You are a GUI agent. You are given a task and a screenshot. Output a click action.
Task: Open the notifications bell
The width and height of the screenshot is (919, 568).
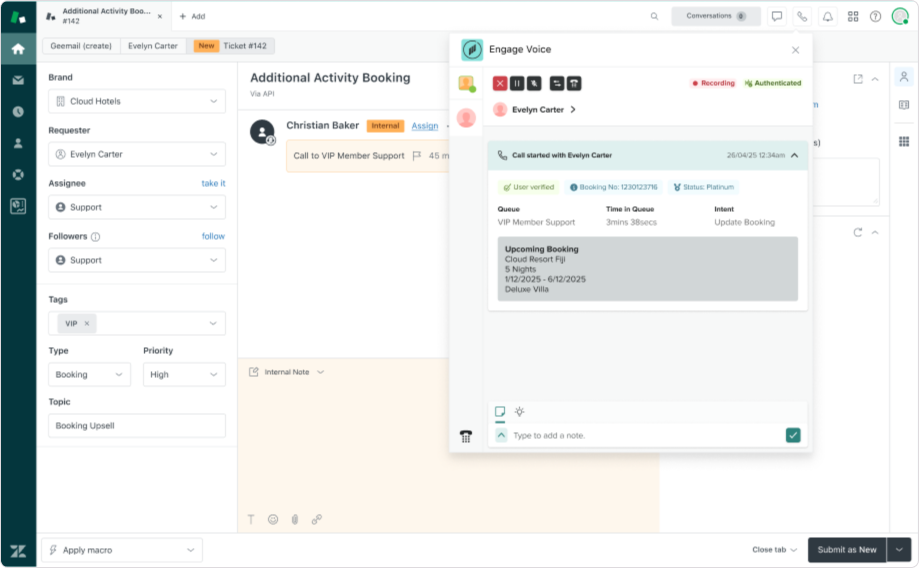828,16
